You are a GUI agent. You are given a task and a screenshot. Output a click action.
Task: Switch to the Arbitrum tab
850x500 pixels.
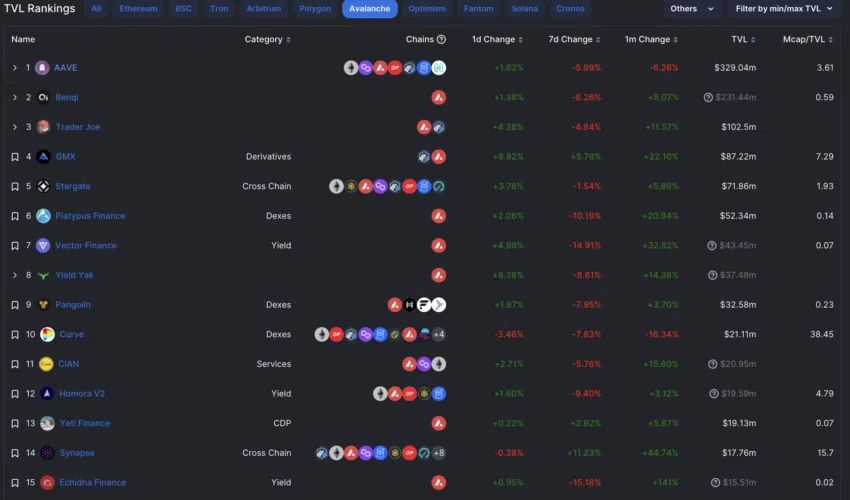264,9
